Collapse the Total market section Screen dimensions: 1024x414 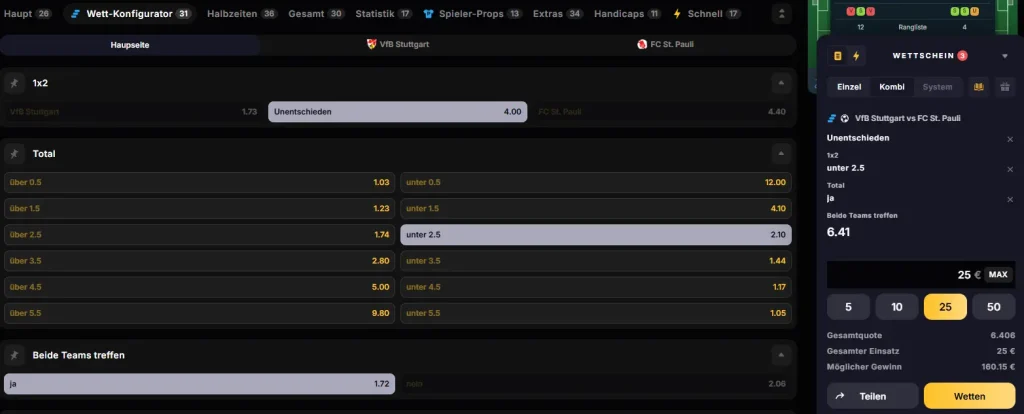coord(781,154)
